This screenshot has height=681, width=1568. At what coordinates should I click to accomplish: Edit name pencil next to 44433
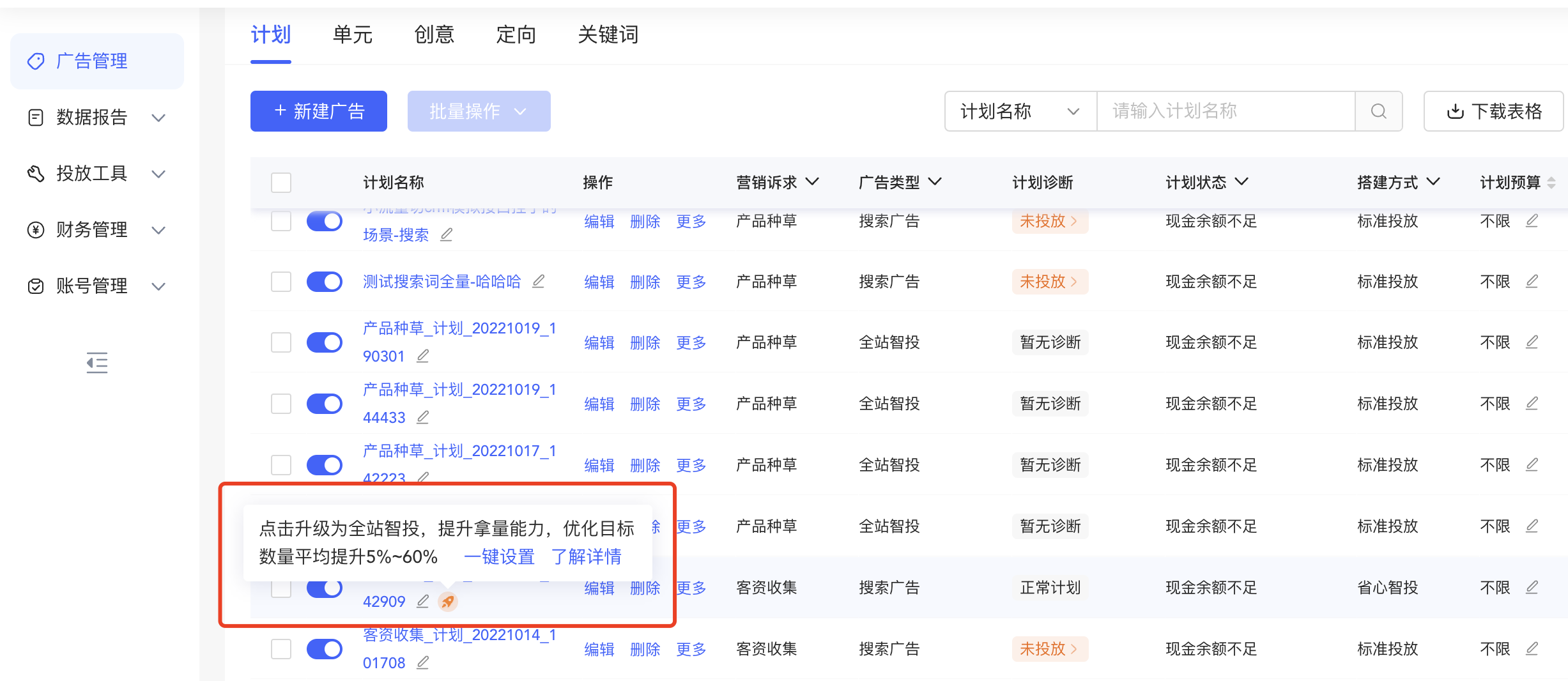(x=422, y=417)
